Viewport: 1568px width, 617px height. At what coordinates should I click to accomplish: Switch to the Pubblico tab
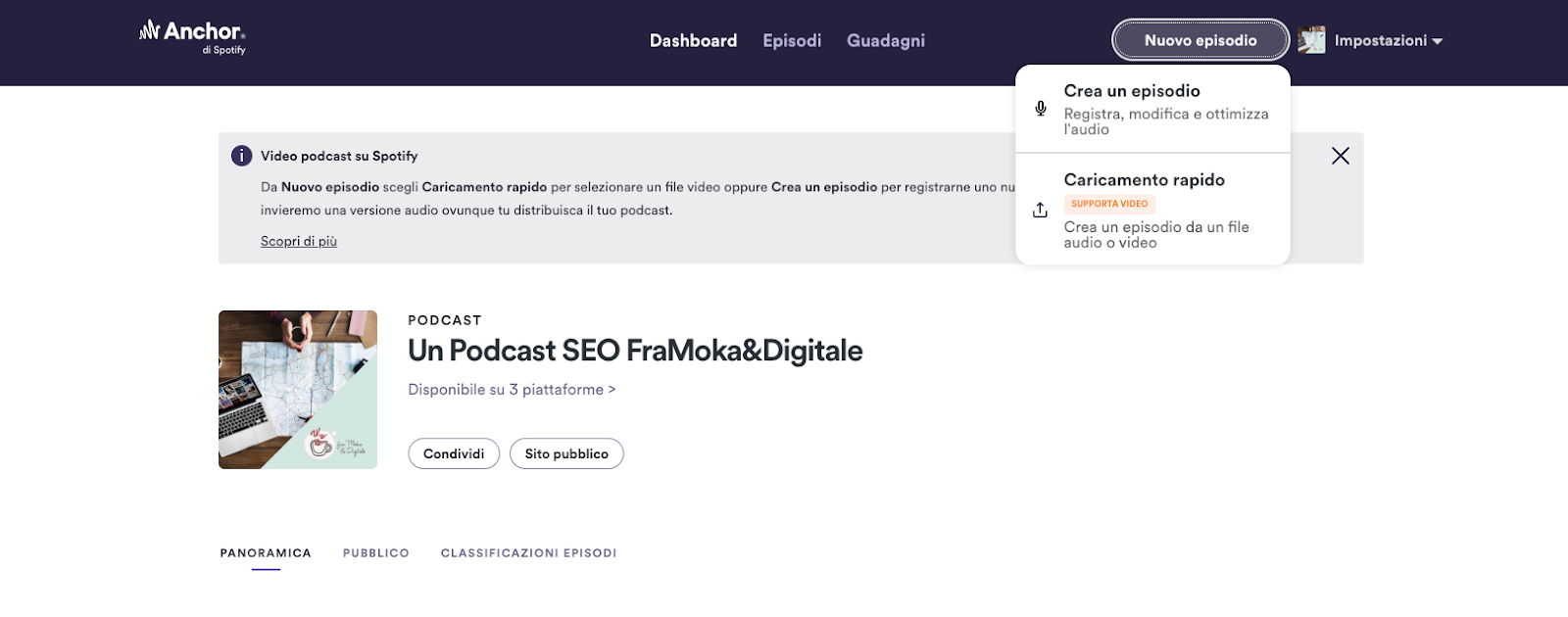(376, 553)
